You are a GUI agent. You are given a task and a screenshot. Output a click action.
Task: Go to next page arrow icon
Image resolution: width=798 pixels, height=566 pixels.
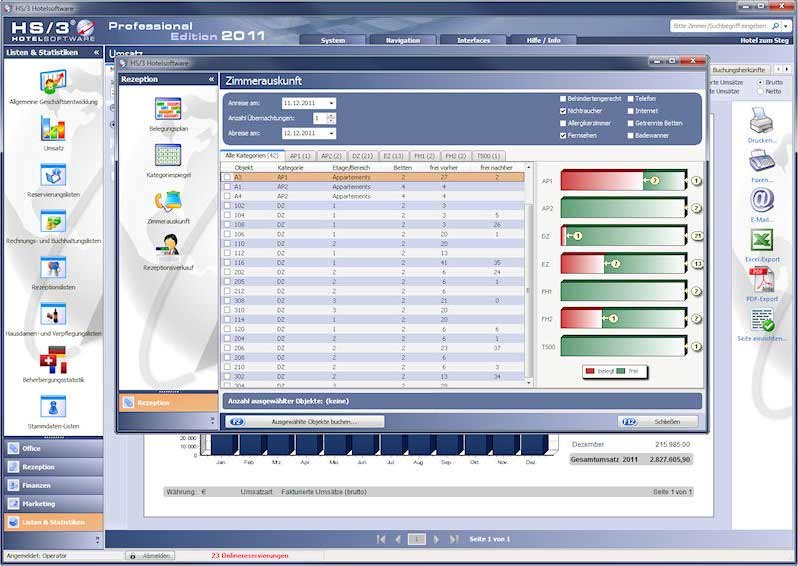click(436, 539)
